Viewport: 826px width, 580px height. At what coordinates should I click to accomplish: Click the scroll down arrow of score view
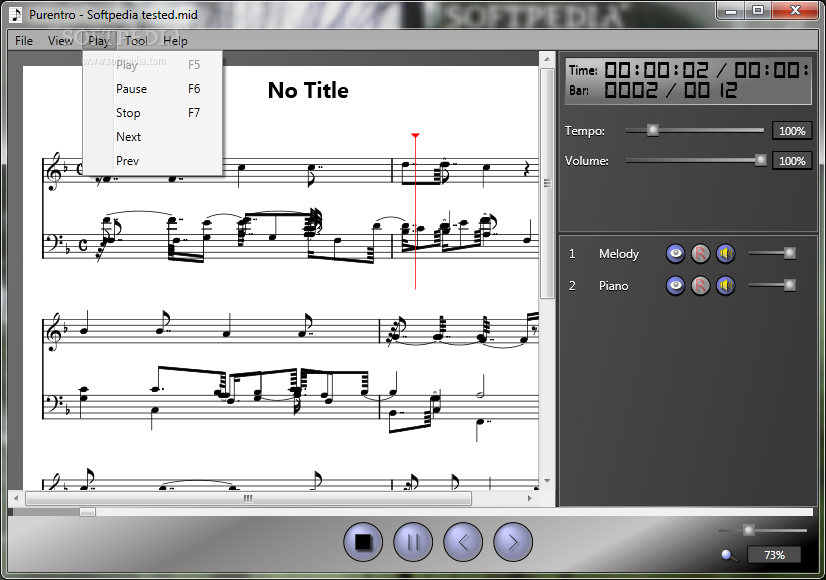click(x=547, y=481)
